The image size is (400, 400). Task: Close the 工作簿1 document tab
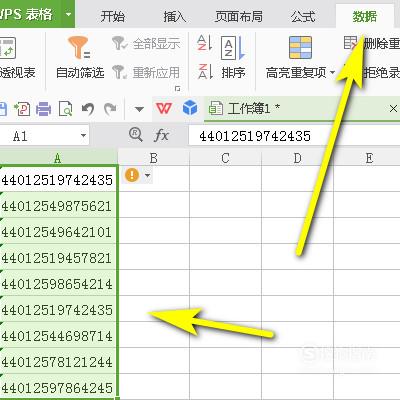click(393, 108)
